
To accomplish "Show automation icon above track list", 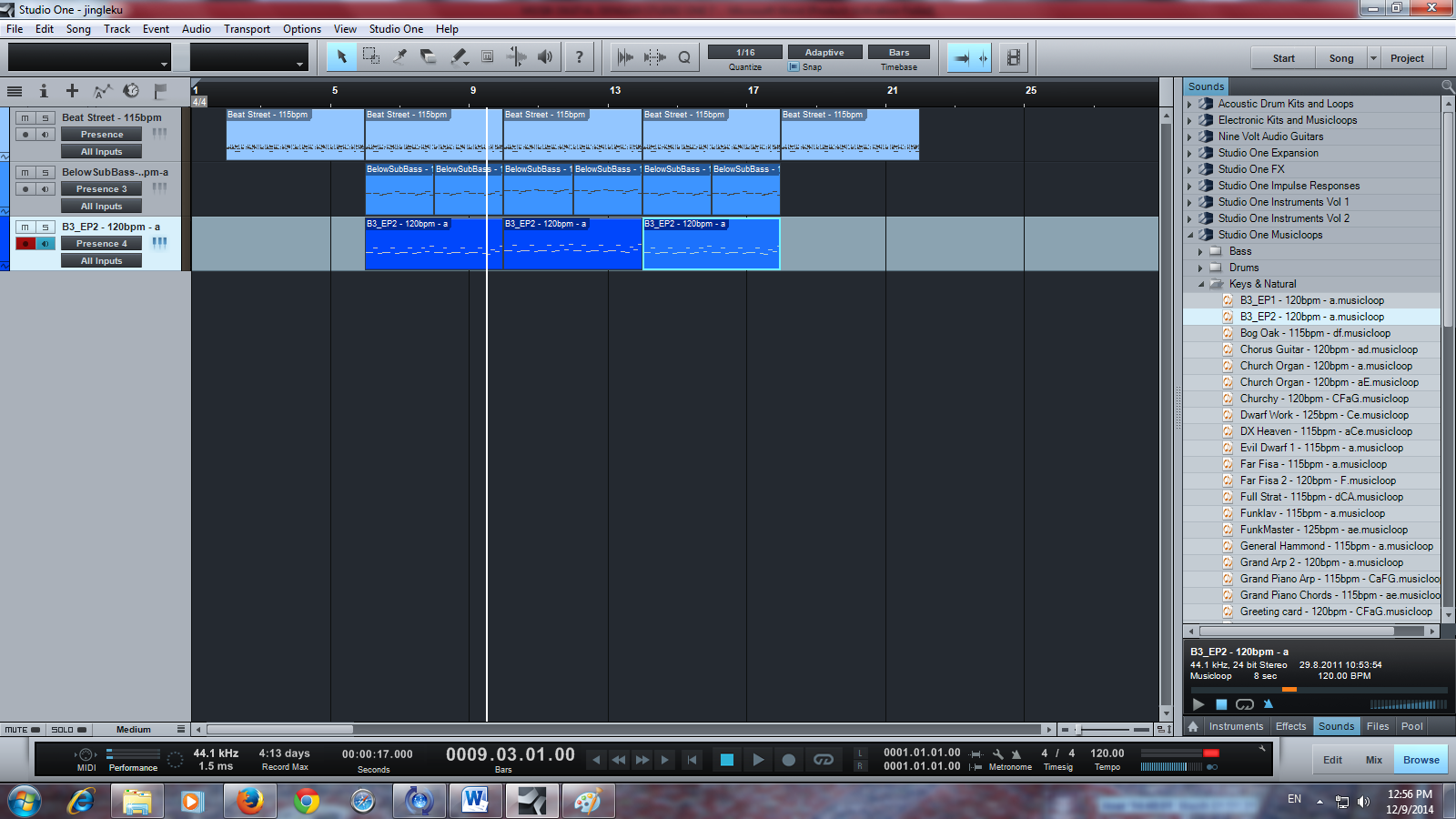I will (x=102, y=91).
